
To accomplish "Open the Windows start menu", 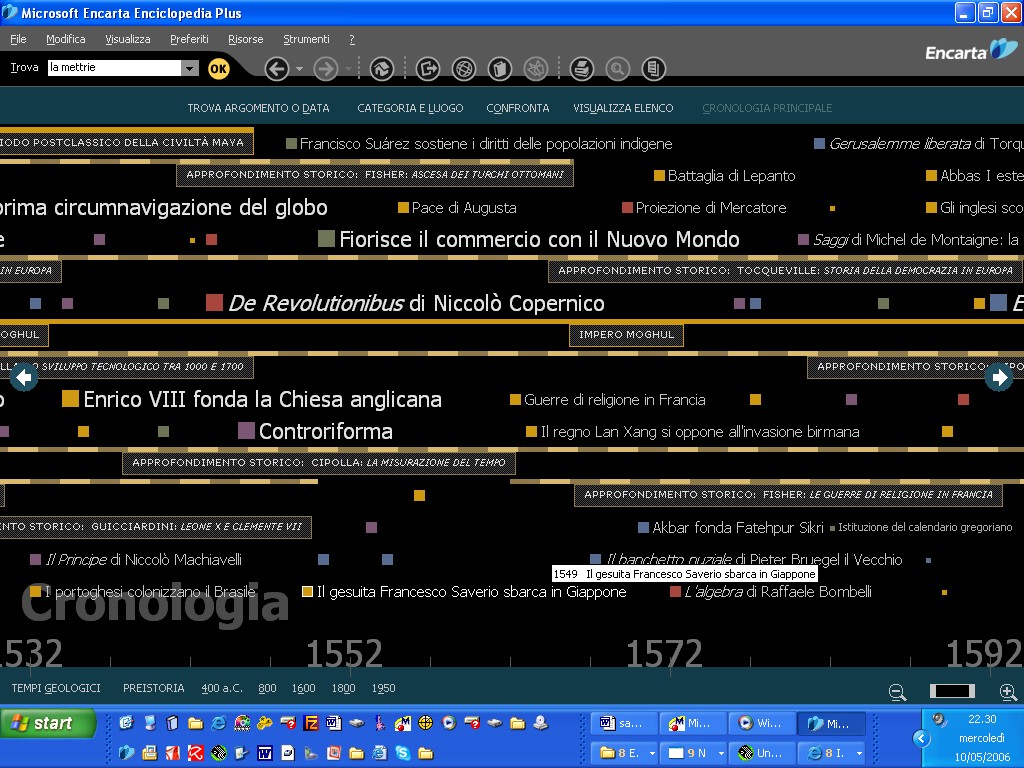I will pyautogui.click(x=48, y=724).
